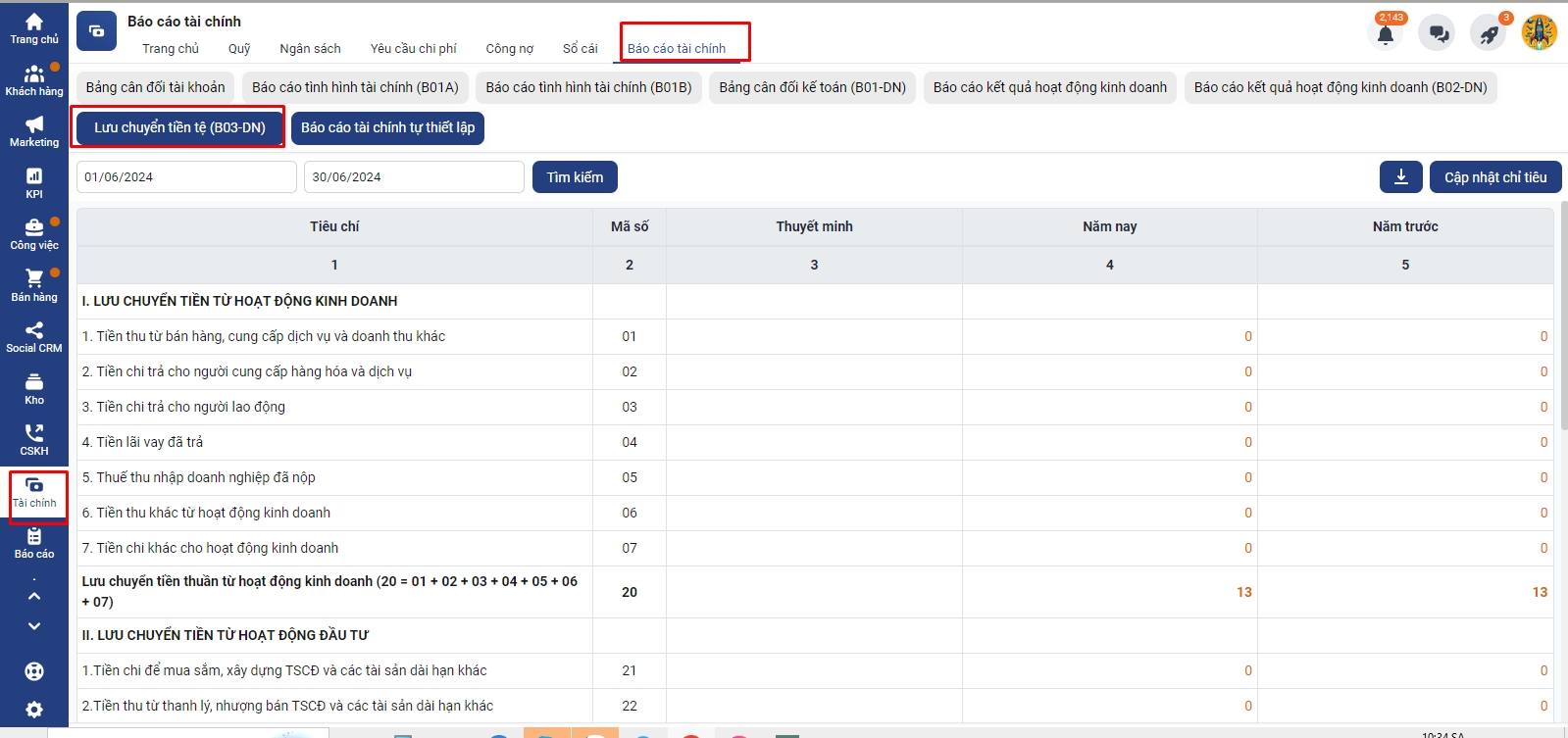Expand the sidebar with the down chevron

(34, 626)
